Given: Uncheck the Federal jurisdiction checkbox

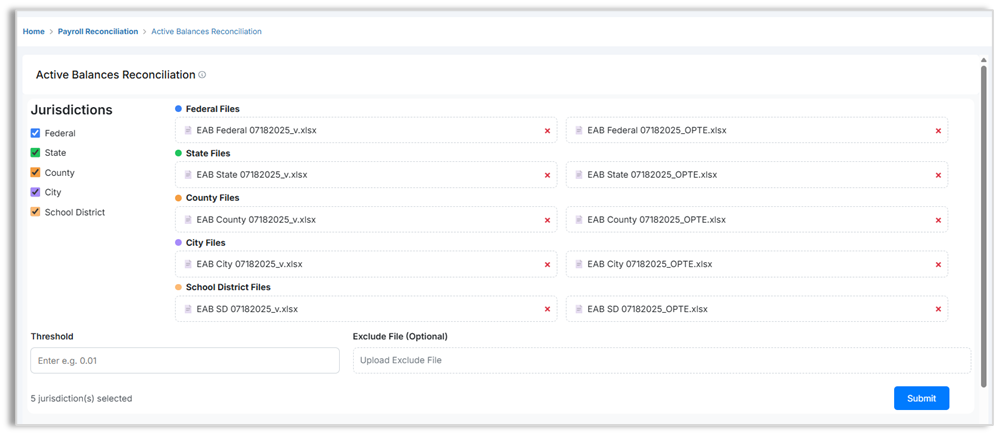Looking at the screenshot, I should coord(36,133).
